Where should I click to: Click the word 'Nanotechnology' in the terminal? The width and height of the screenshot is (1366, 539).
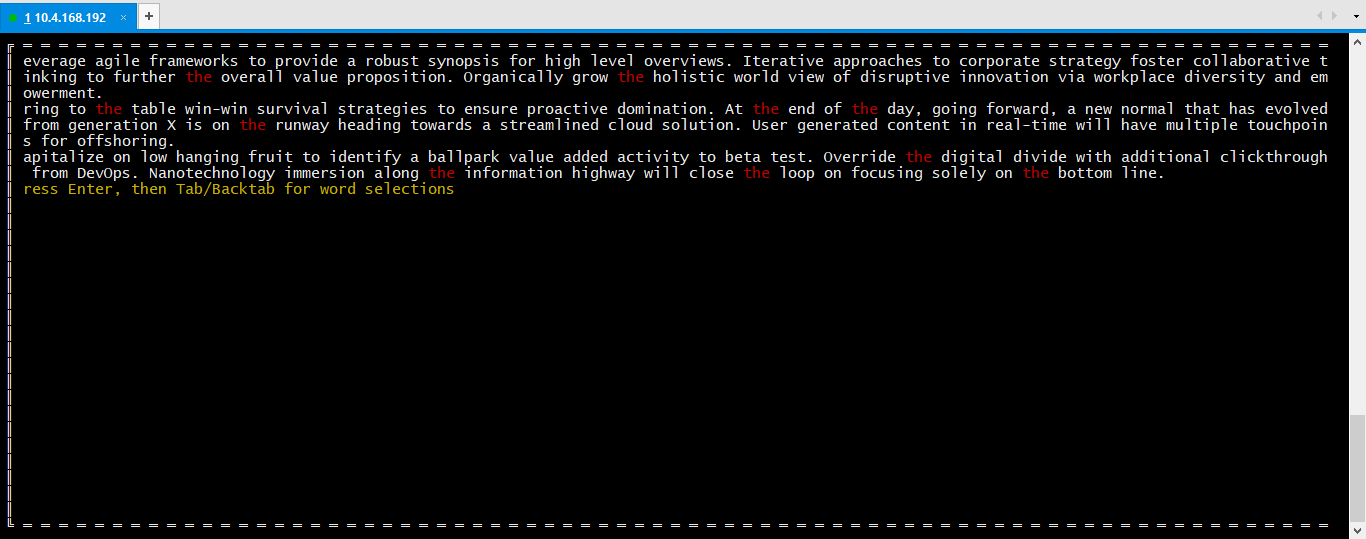click(211, 173)
